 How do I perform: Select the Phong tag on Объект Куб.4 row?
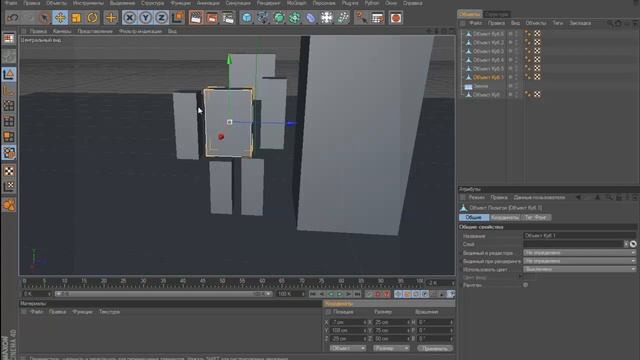tap(528, 60)
